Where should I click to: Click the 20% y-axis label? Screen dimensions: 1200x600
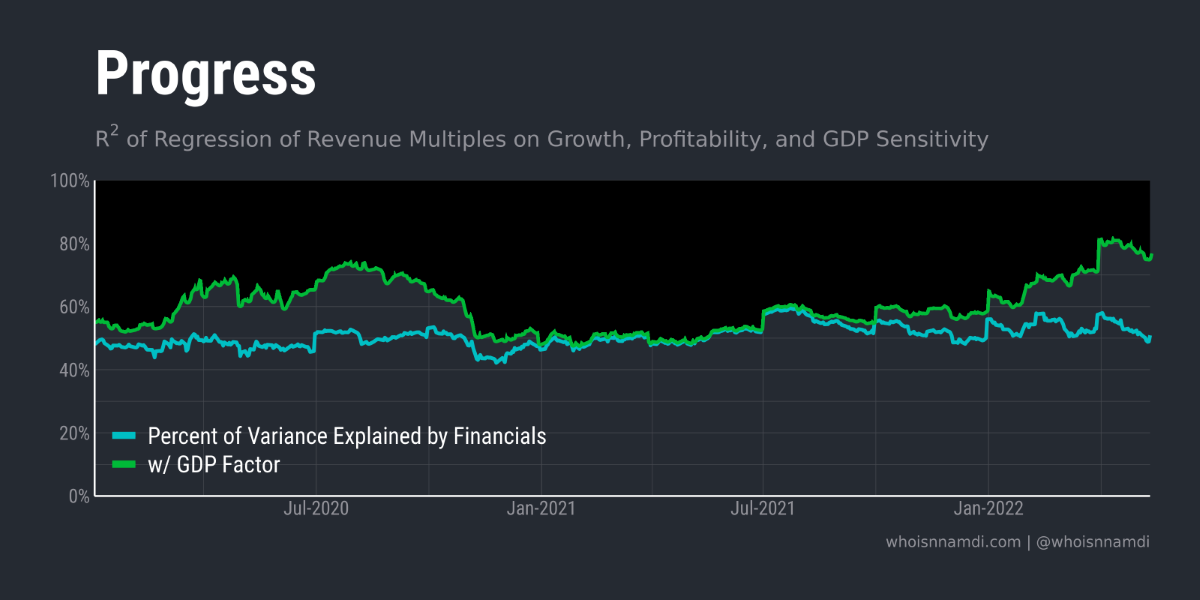[74, 433]
